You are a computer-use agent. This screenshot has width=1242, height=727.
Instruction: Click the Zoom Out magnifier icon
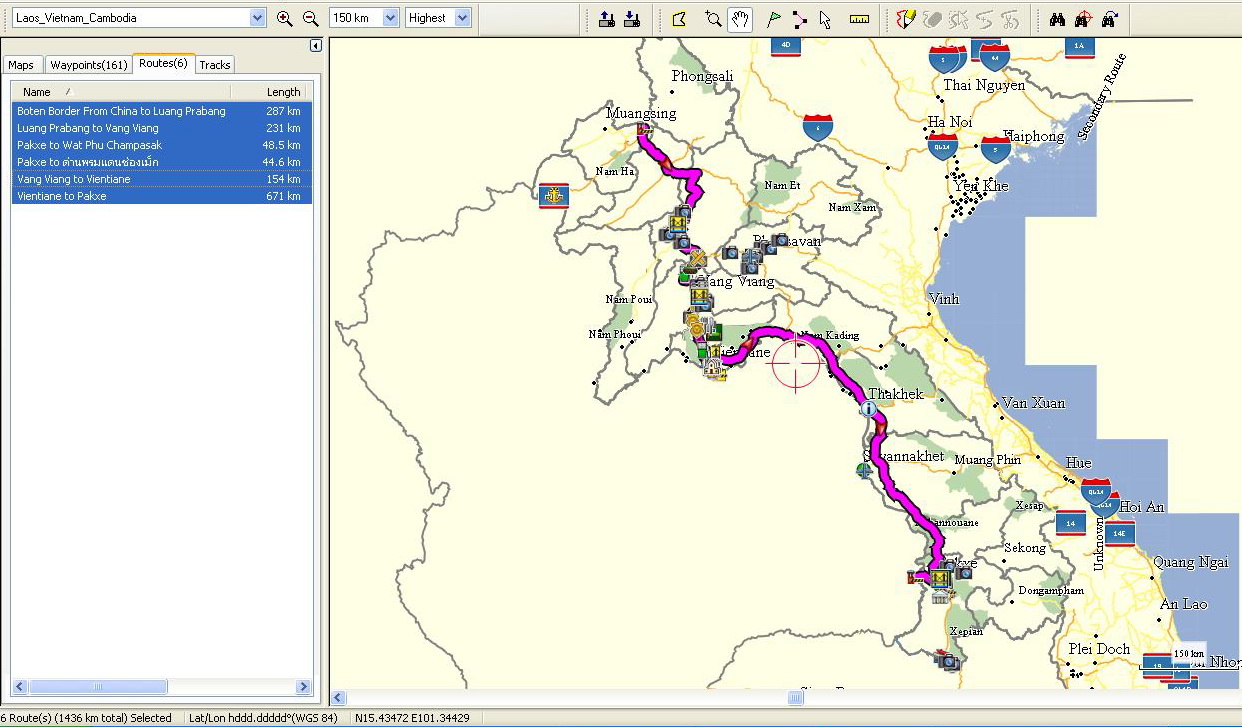tap(310, 18)
